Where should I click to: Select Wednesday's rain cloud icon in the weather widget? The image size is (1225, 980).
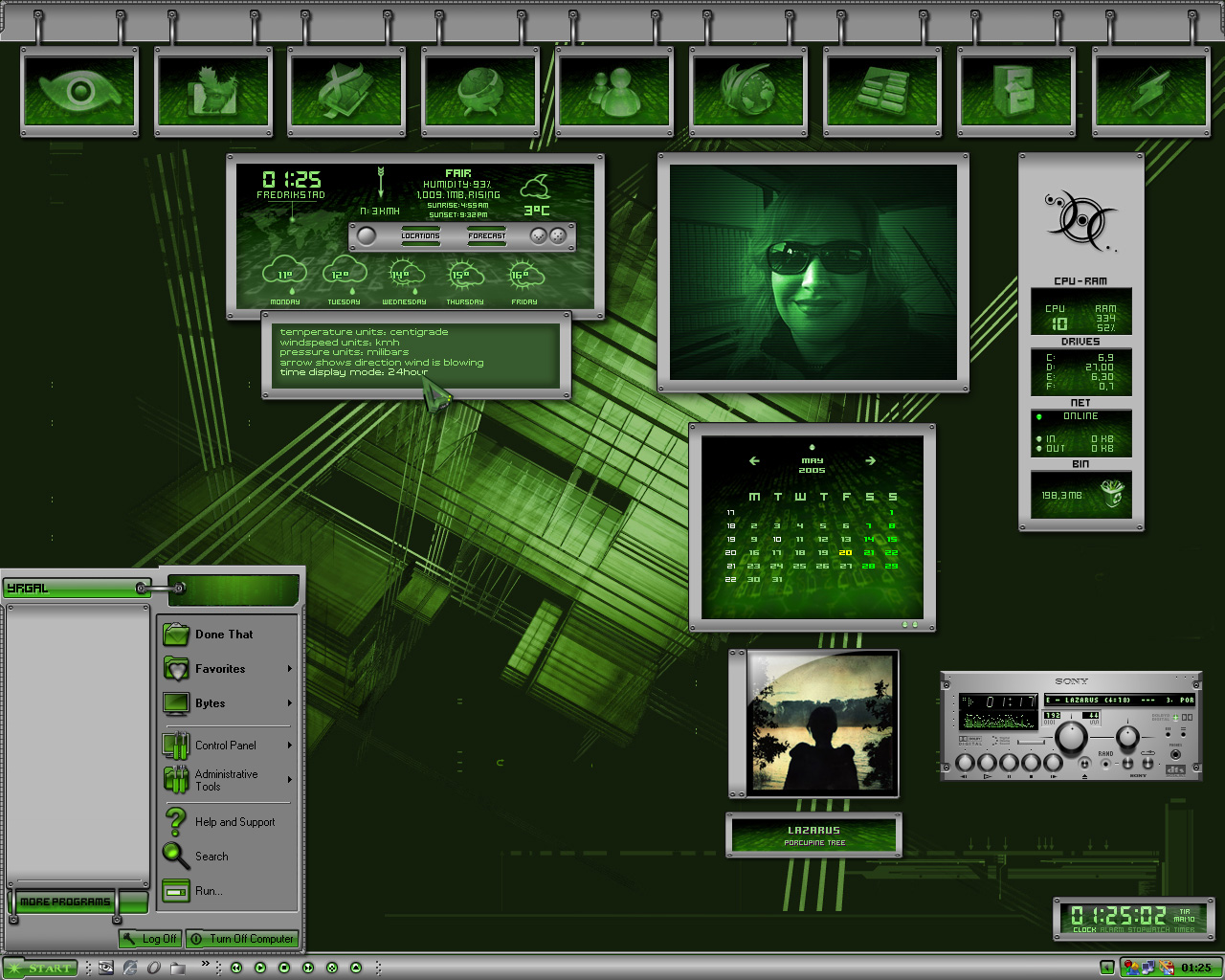404,273
